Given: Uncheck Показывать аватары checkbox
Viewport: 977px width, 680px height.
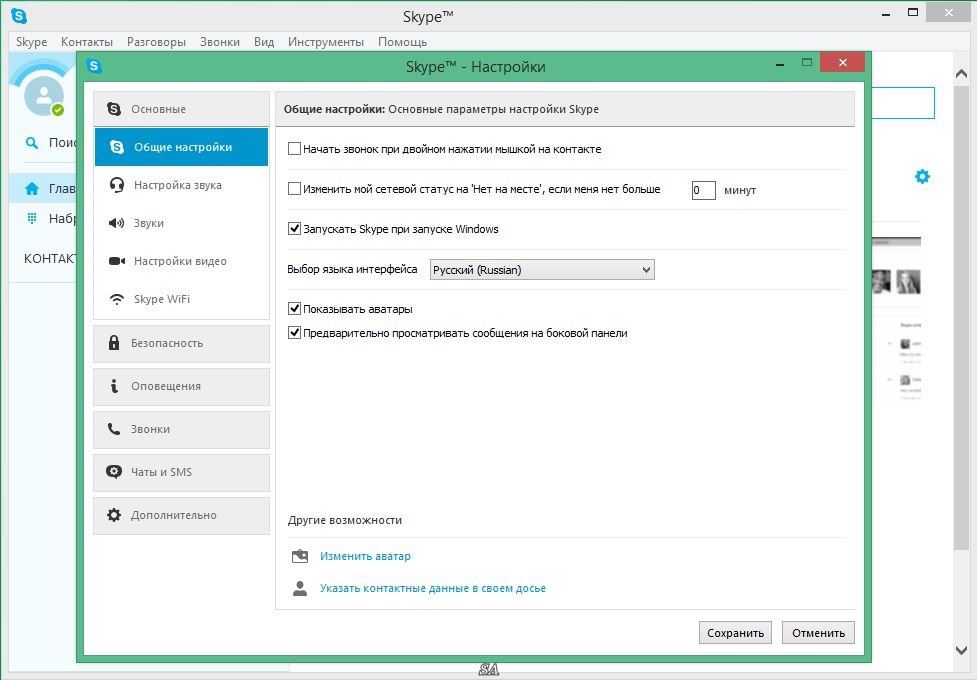Looking at the screenshot, I should (294, 309).
